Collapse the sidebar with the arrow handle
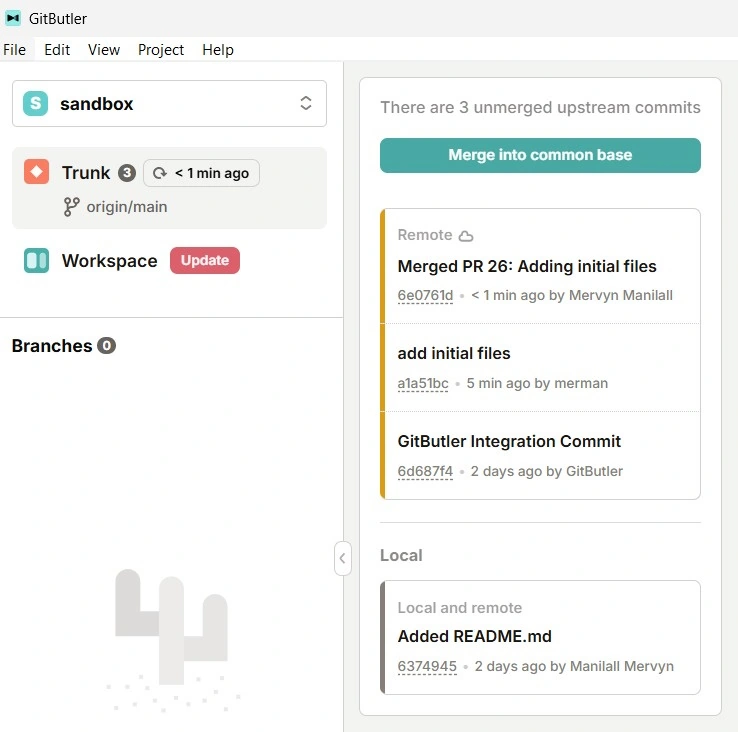Viewport: 738px width, 732px height. [343, 558]
